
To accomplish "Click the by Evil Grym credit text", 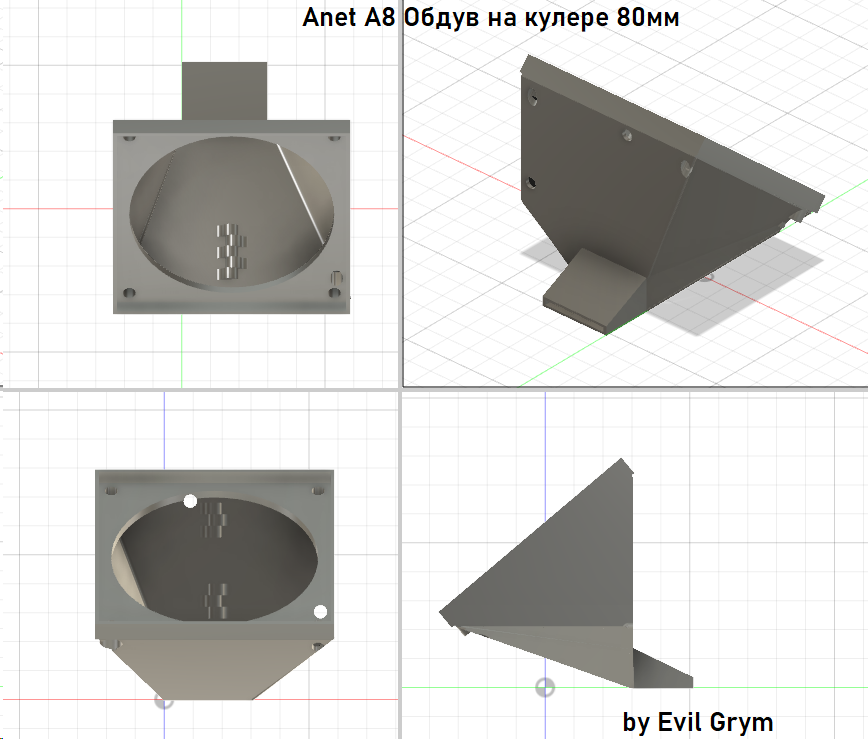I will [x=698, y=721].
